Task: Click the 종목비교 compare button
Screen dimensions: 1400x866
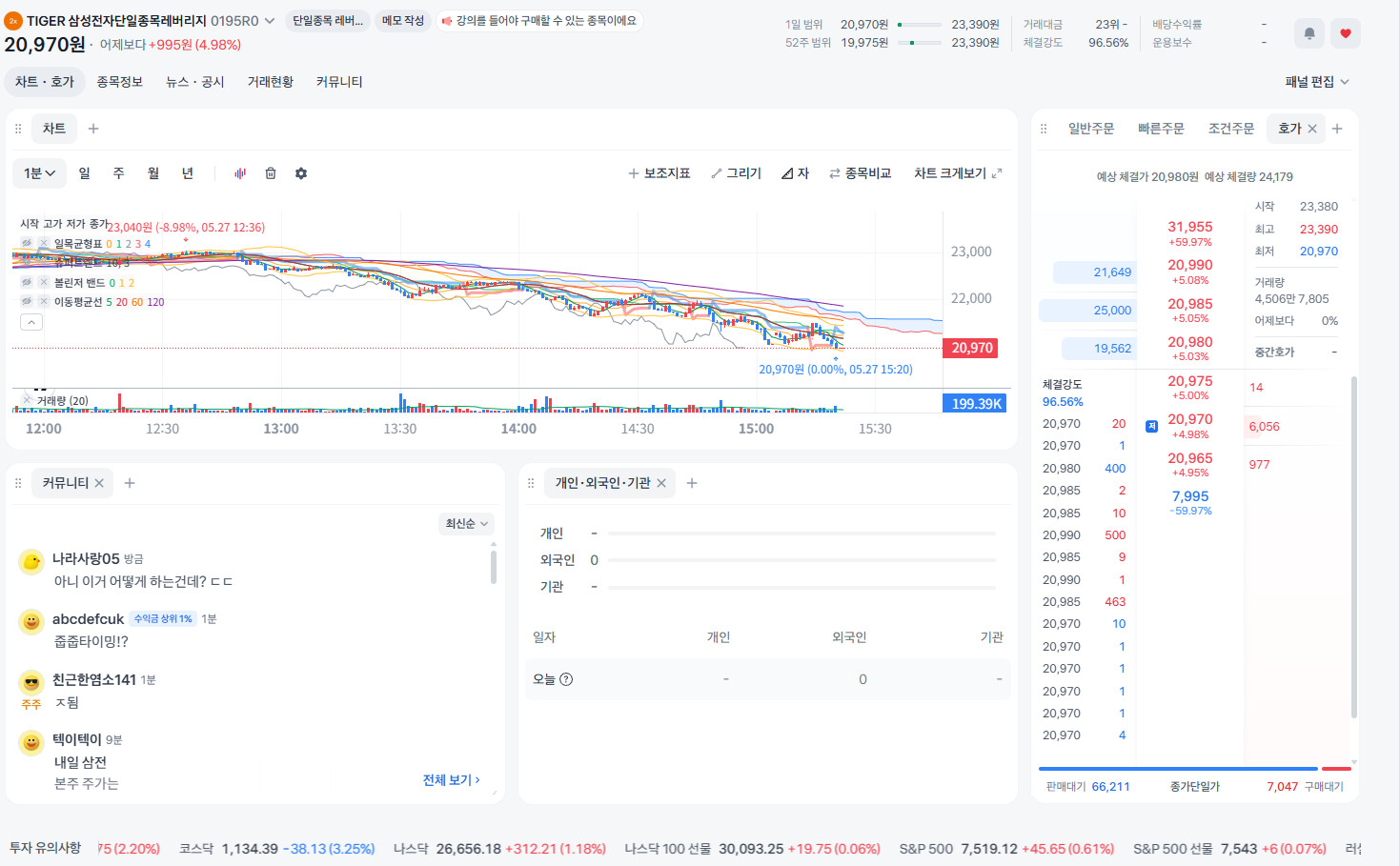Action: coord(861,173)
